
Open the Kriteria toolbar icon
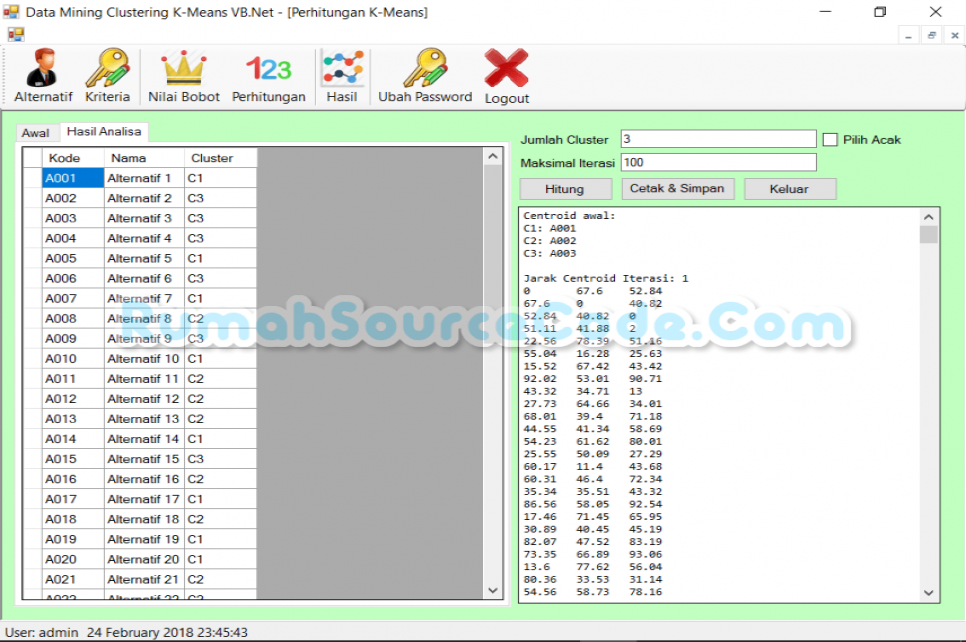107,72
